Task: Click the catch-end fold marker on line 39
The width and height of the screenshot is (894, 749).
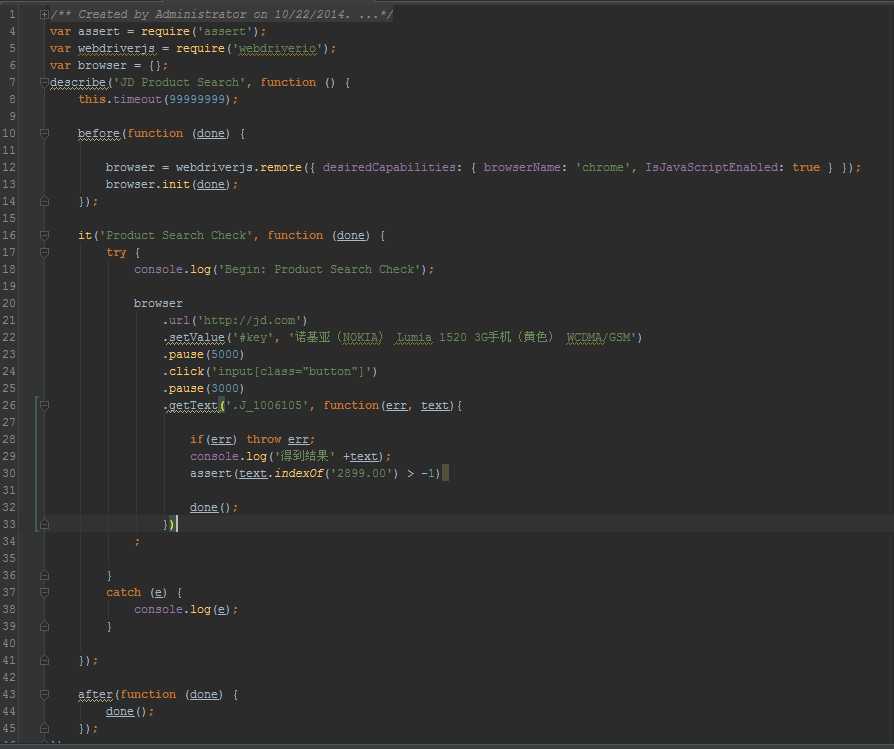Action: [44, 626]
